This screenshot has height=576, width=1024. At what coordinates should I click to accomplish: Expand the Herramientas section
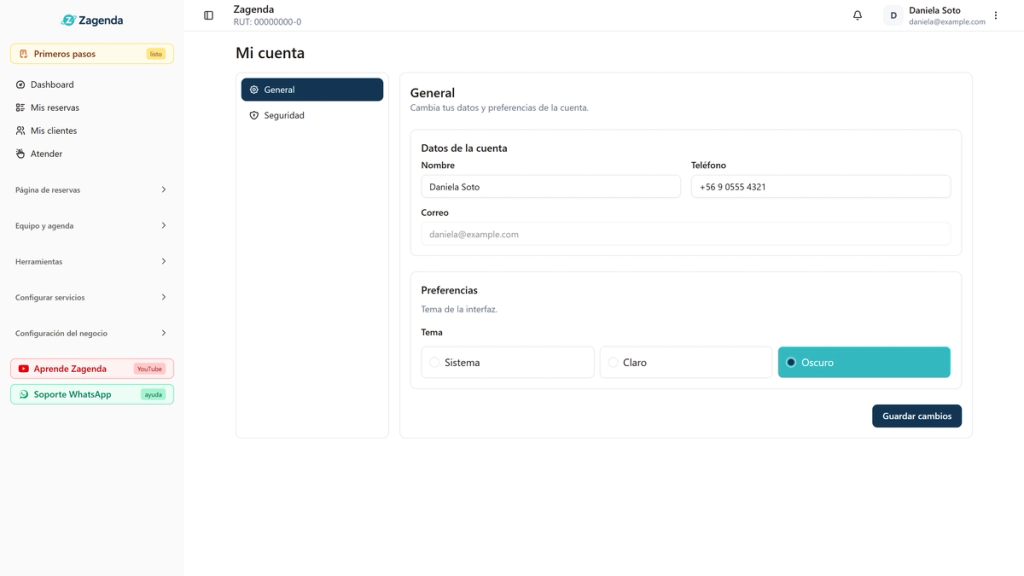click(x=91, y=262)
